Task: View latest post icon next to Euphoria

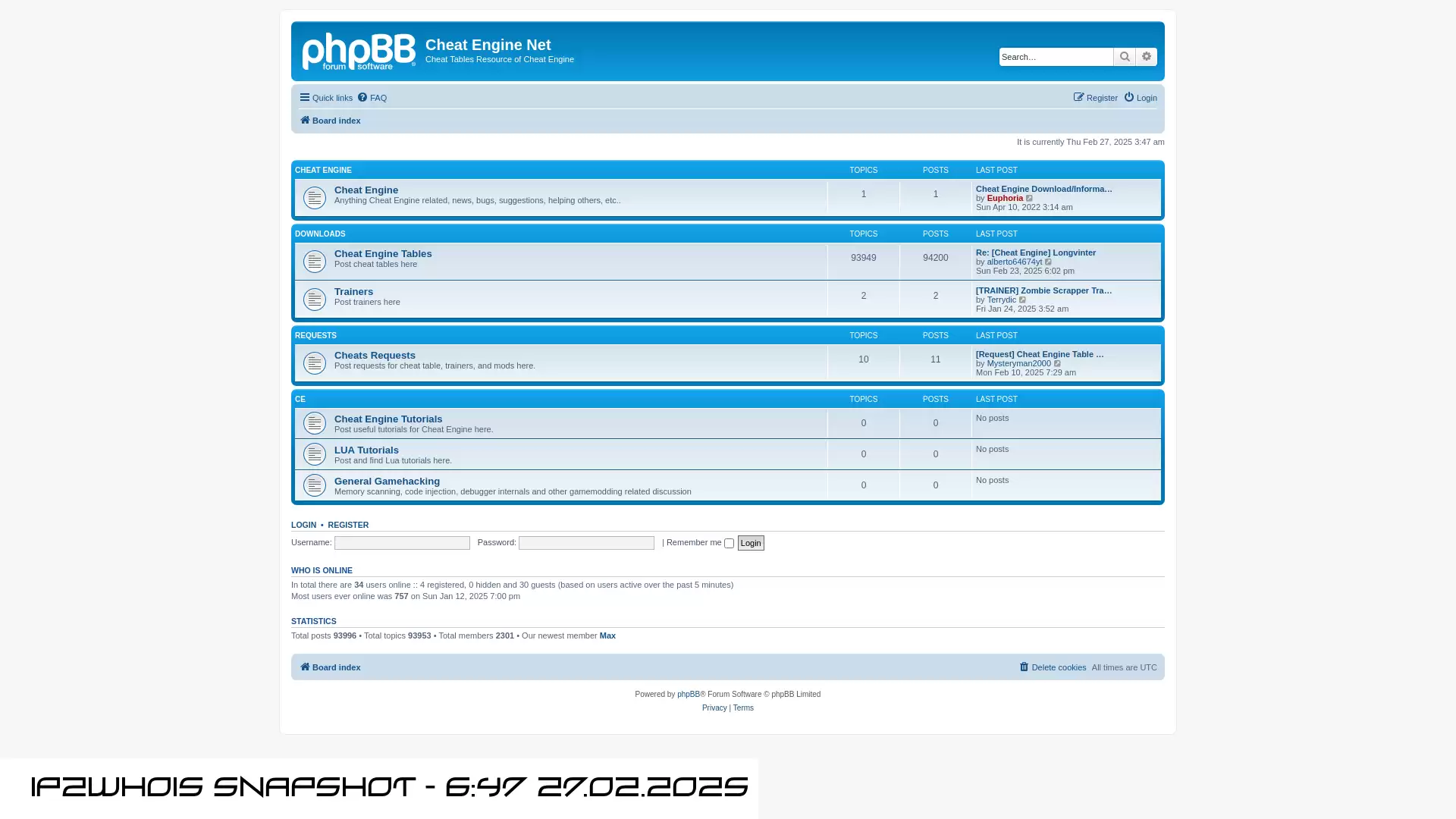Action: [1030, 199]
